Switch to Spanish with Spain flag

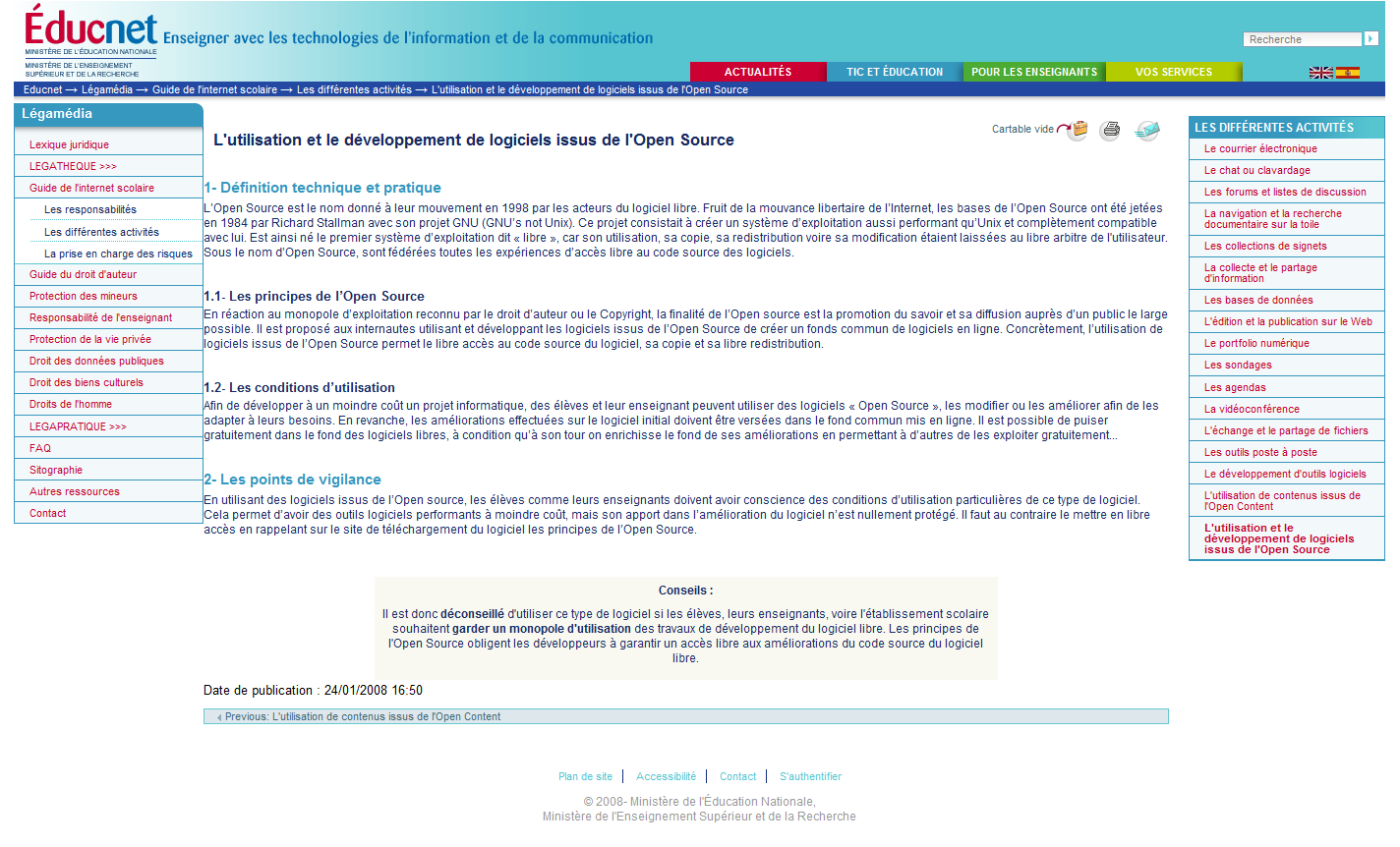[x=1348, y=73]
